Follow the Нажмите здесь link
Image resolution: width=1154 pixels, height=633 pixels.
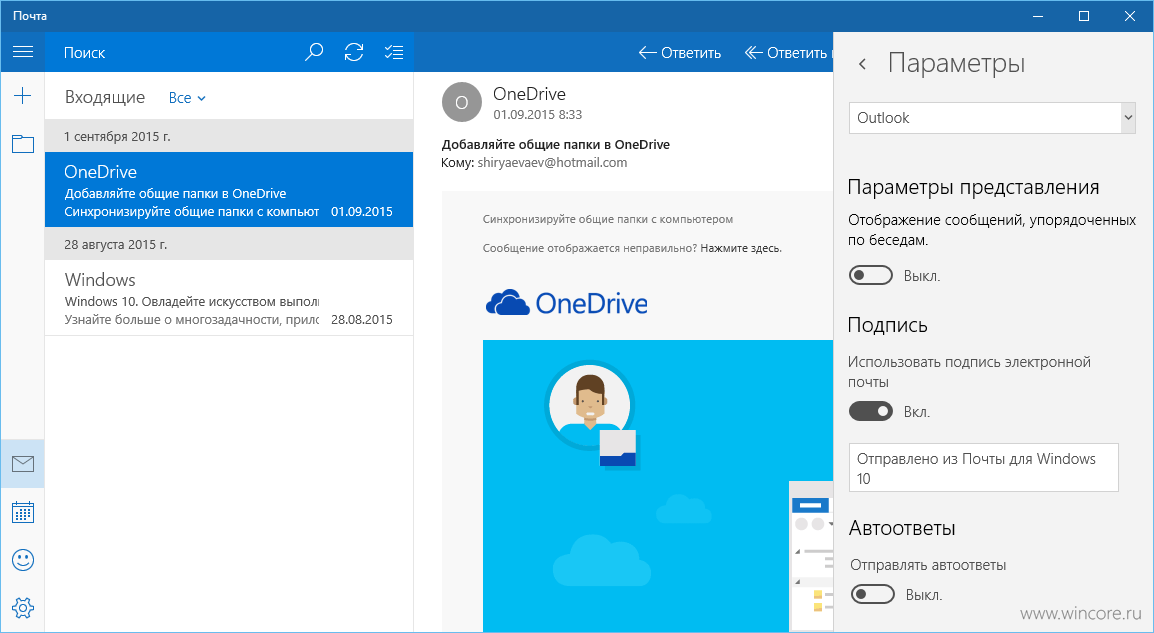tap(741, 248)
